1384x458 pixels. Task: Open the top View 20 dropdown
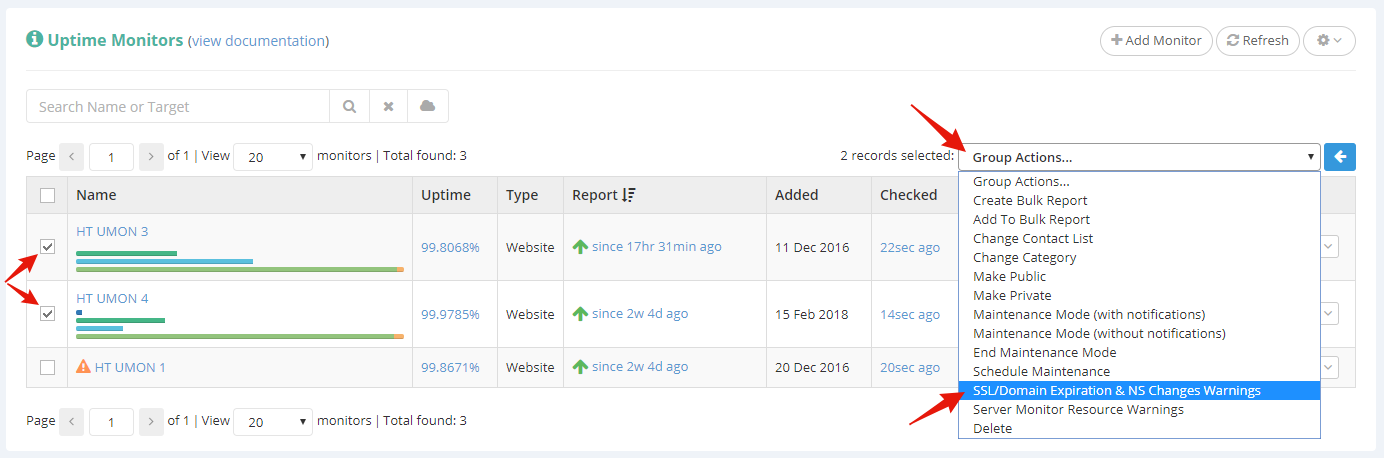pos(273,156)
